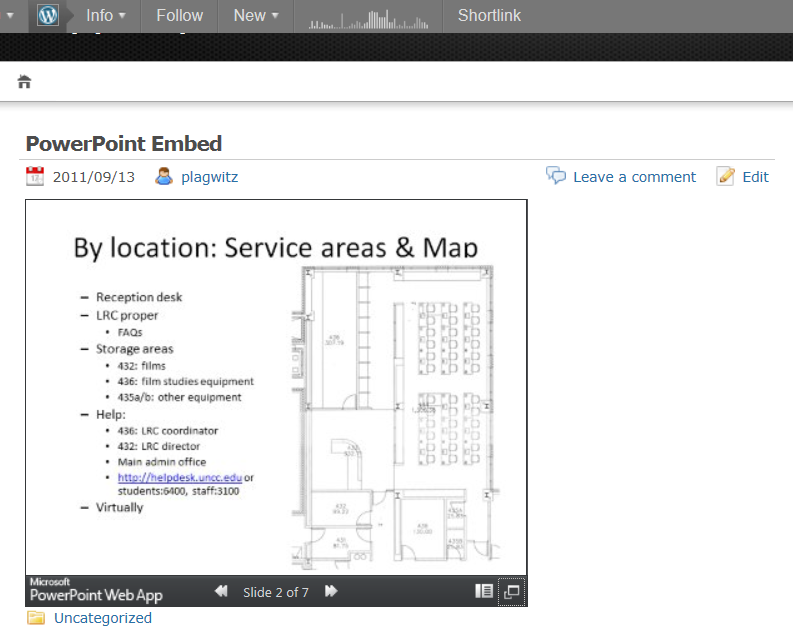Click the home icon in navigation bar
Screen dimensions: 793x635
point(25,82)
